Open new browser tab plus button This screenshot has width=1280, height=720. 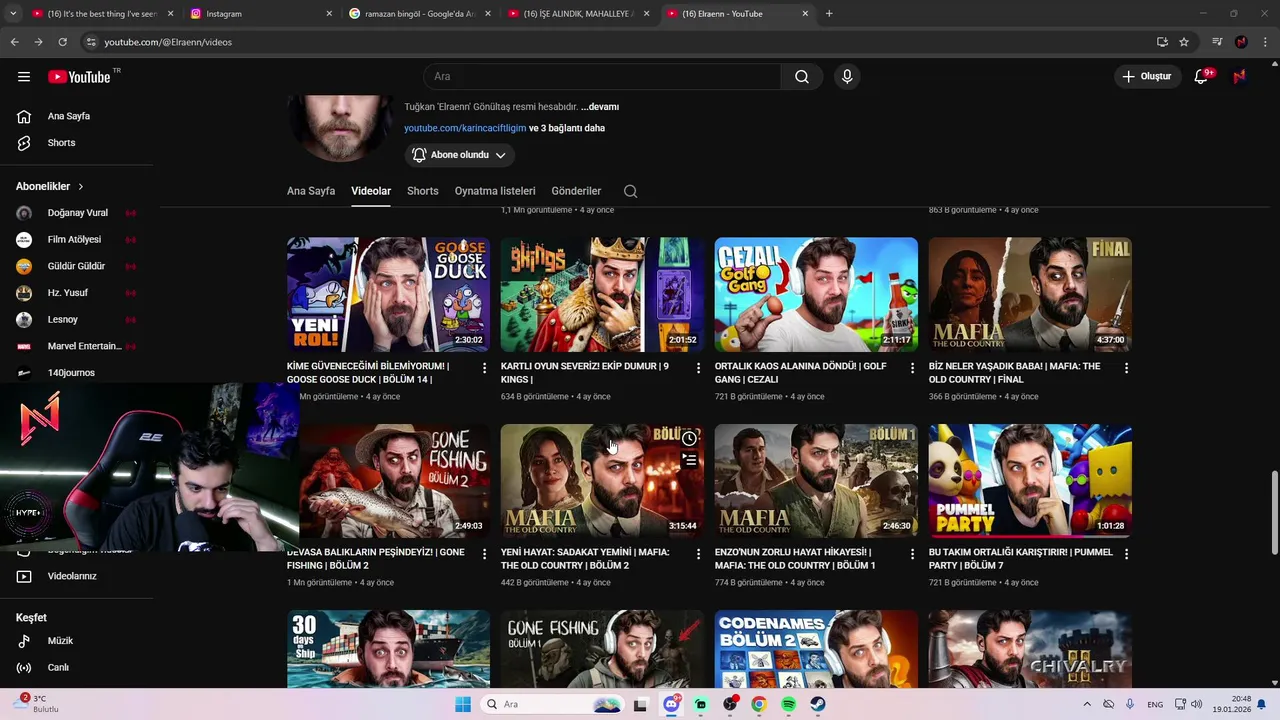(x=829, y=14)
